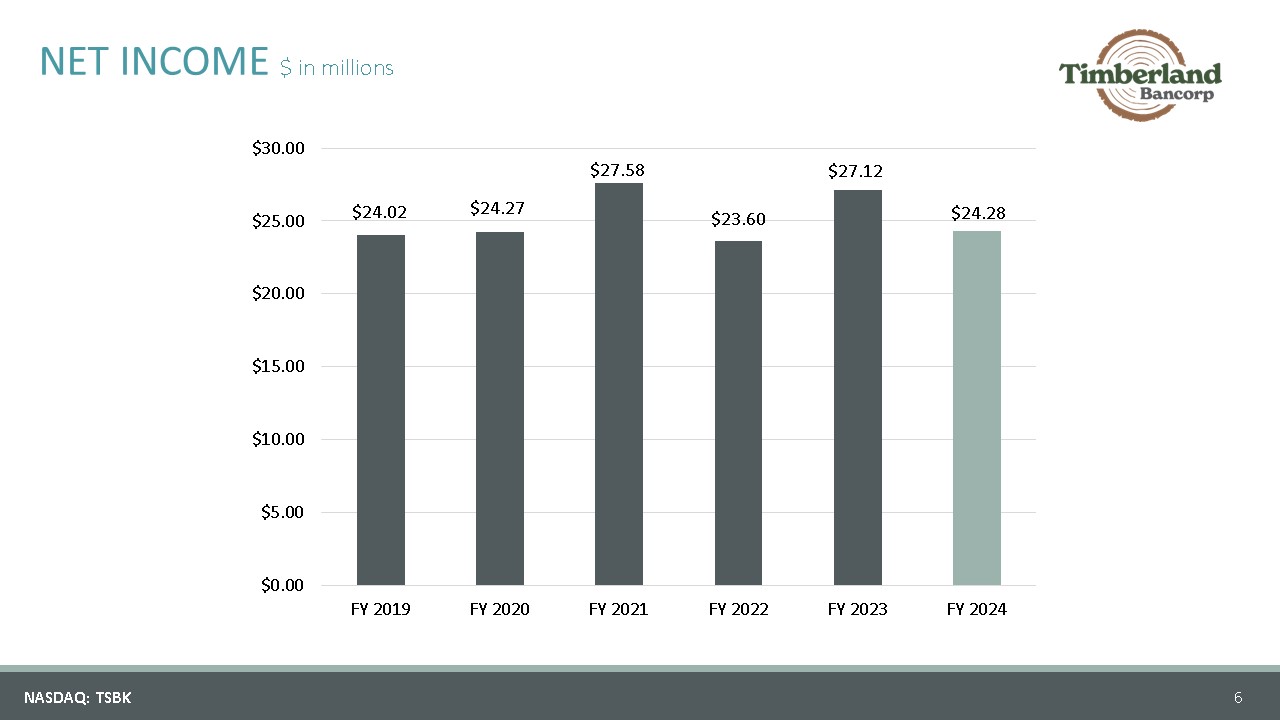Viewport: 1280px width, 720px height.
Task: Click the NASDAQ: TSBK footer text
Action: click(x=78, y=698)
